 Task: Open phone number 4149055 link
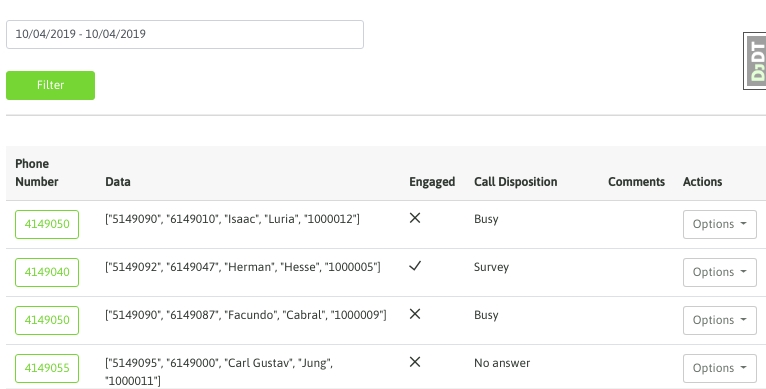click(47, 368)
